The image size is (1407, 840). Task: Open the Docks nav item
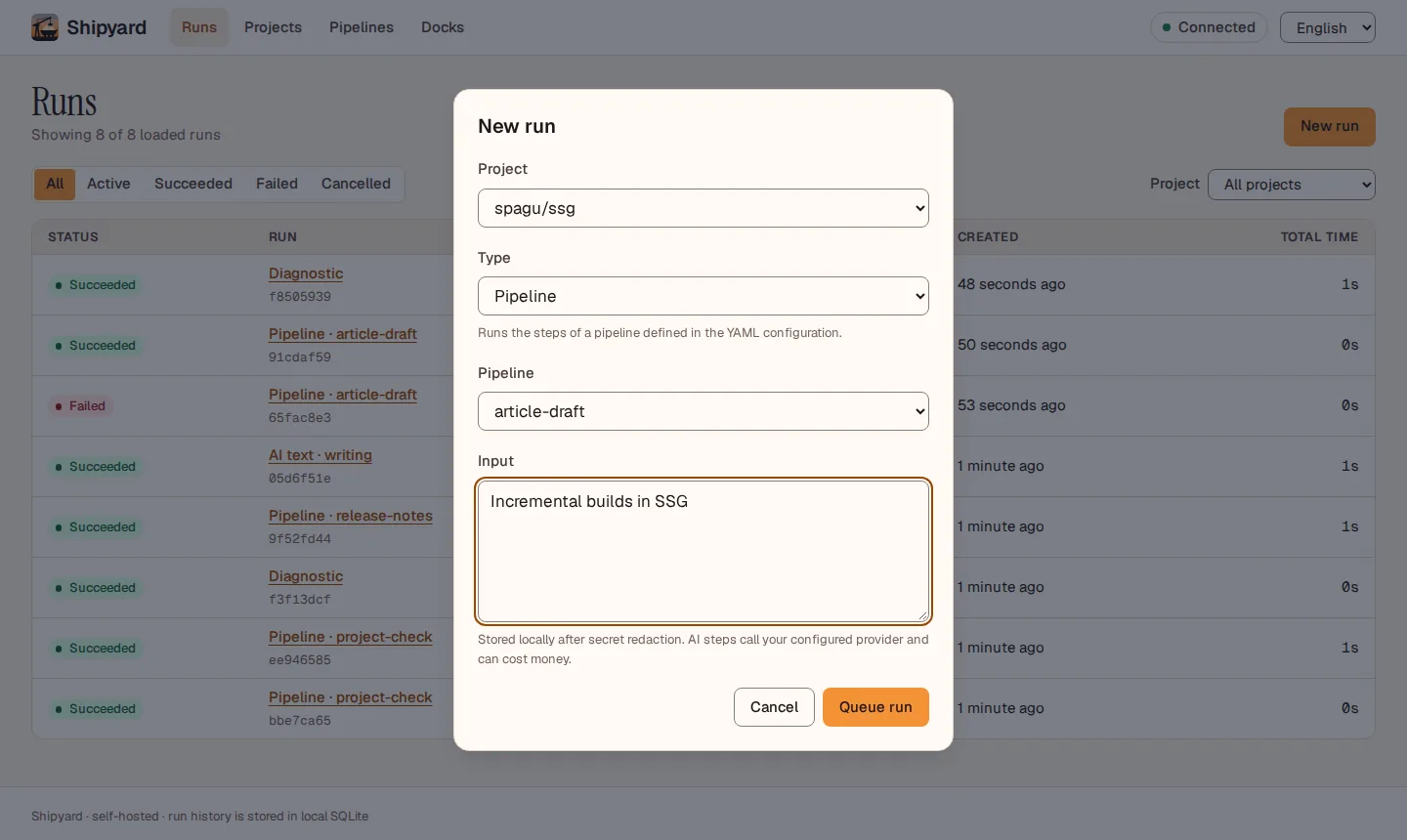[x=443, y=27]
